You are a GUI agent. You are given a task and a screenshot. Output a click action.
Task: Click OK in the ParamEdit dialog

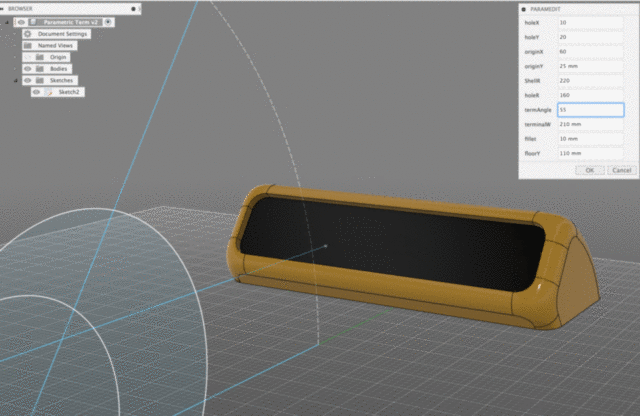590,170
